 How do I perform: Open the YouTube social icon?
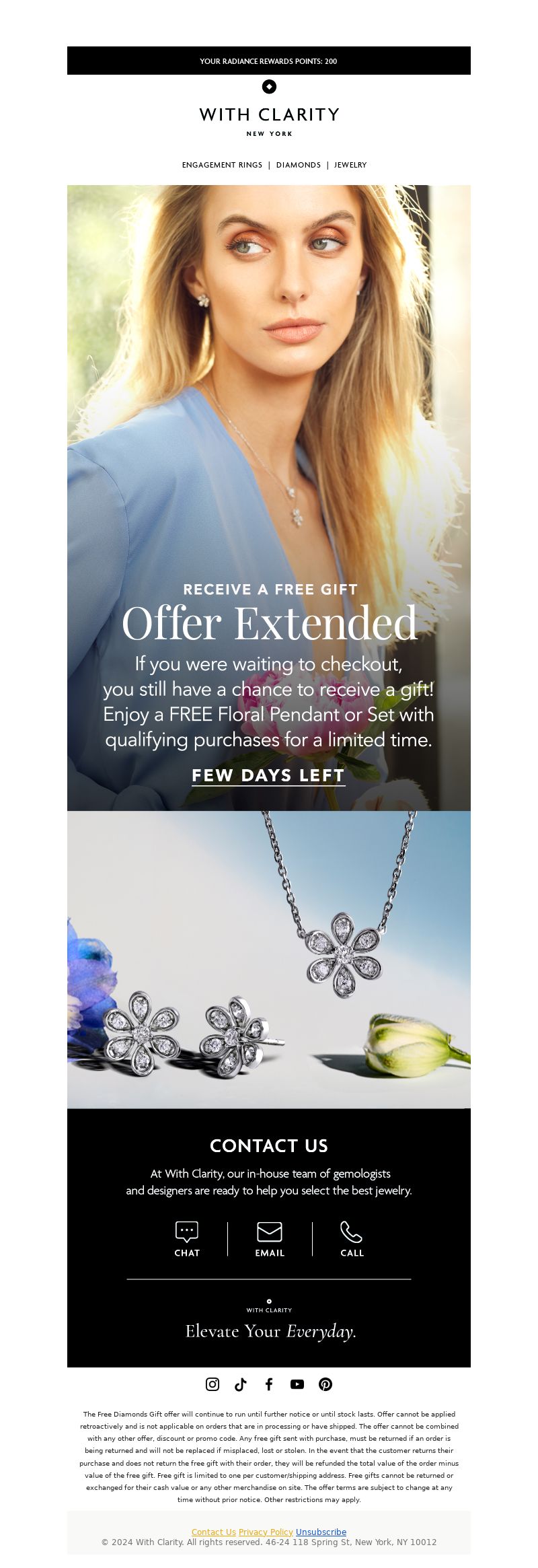point(297,1384)
